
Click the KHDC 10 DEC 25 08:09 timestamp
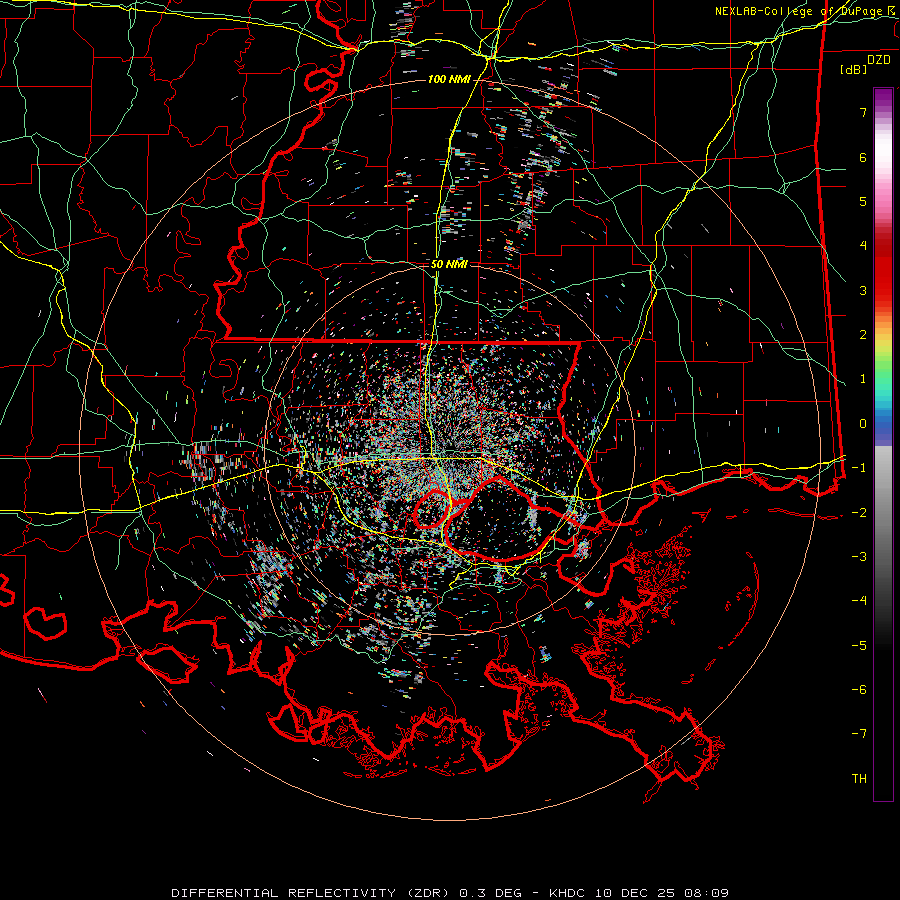point(639,893)
